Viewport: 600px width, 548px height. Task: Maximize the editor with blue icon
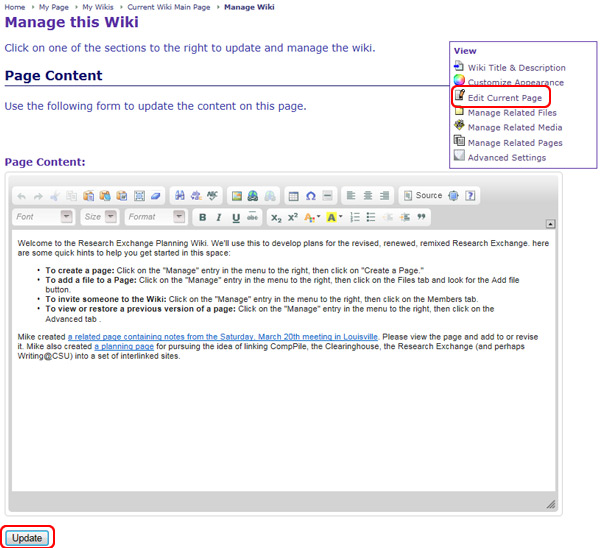click(x=453, y=196)
